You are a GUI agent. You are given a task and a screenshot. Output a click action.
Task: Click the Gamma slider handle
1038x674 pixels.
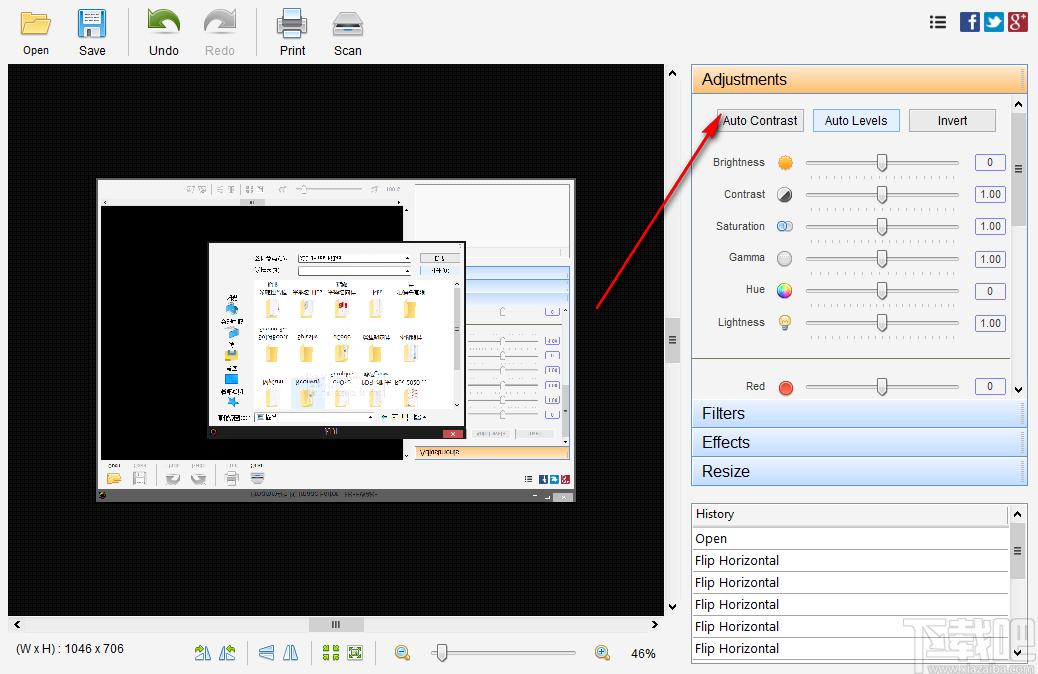(x=882, y=258)
